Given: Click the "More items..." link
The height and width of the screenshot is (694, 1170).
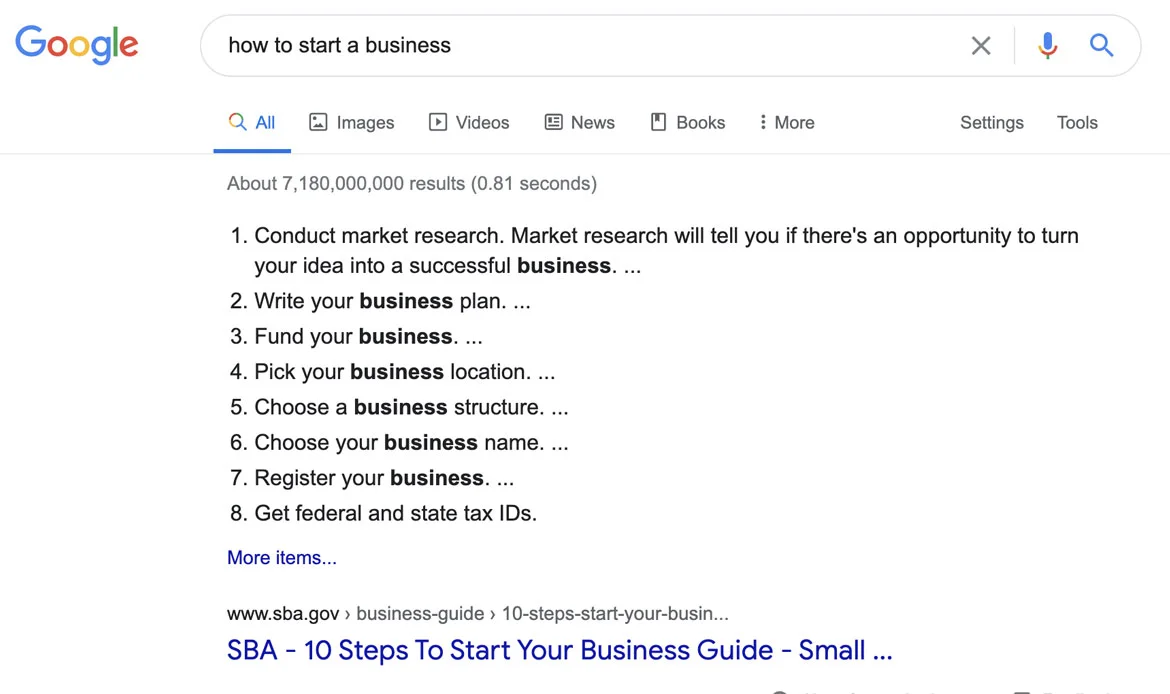Looking at the screenshot, I should [x=282, y=558].
